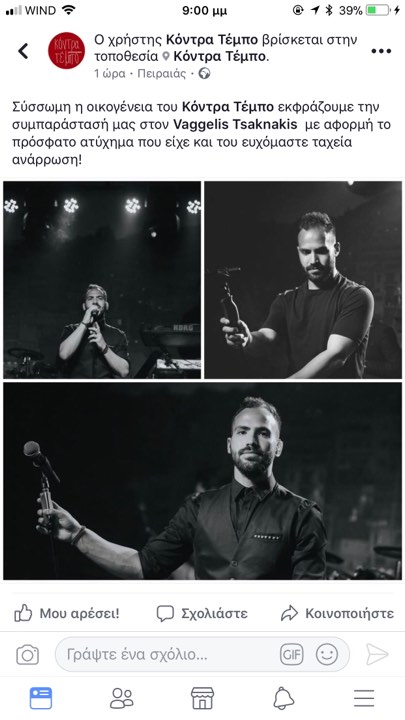405x720 pixels.
Task: Tap the globe privacy icon
Action: point(204,73)
